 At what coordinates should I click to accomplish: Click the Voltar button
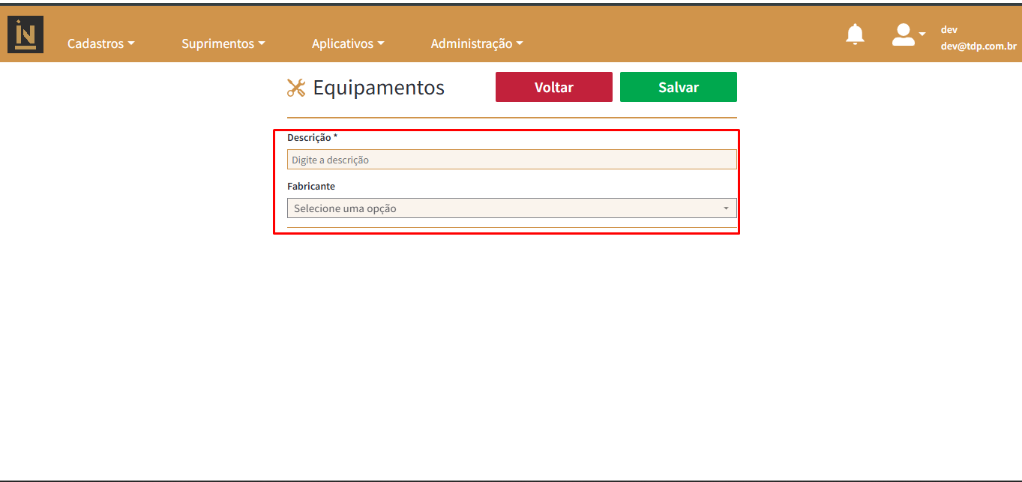tap(554, 87)
